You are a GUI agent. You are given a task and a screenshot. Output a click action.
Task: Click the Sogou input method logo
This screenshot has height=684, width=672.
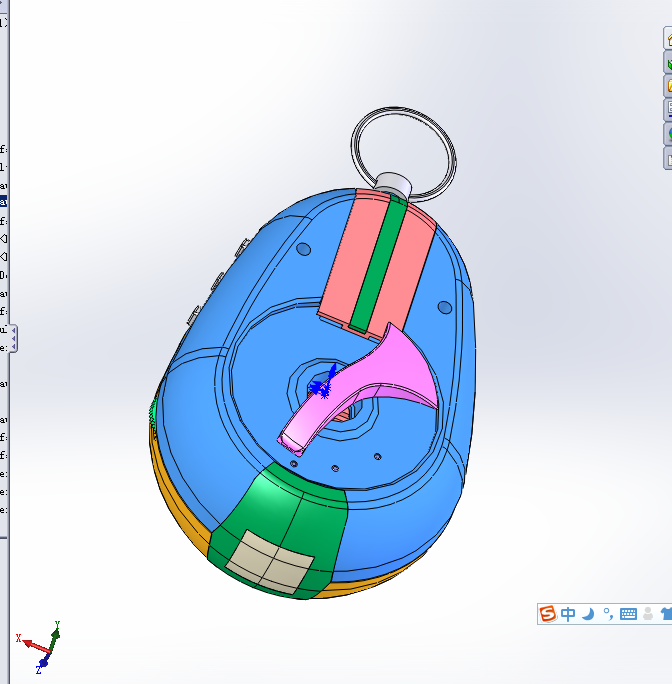[548, 614]
